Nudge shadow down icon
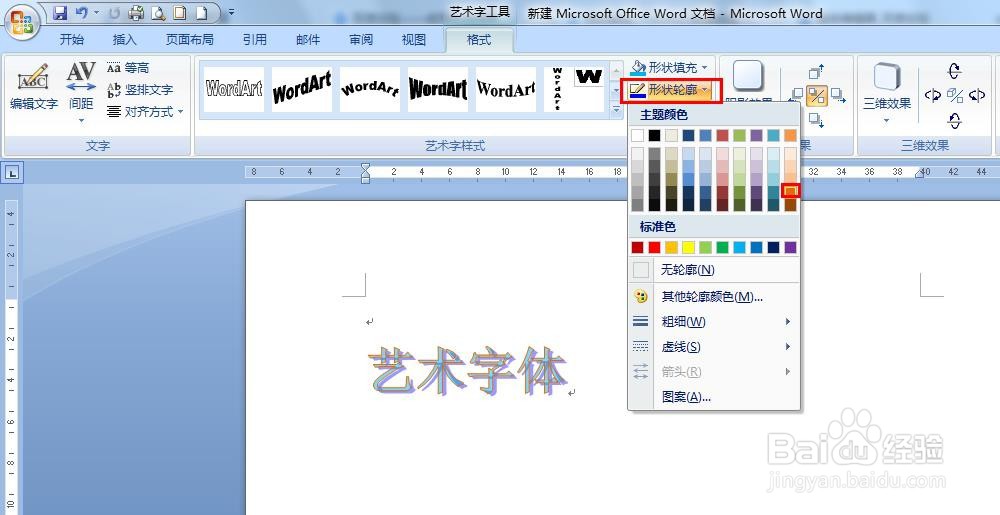 click(x=816, y=119)
